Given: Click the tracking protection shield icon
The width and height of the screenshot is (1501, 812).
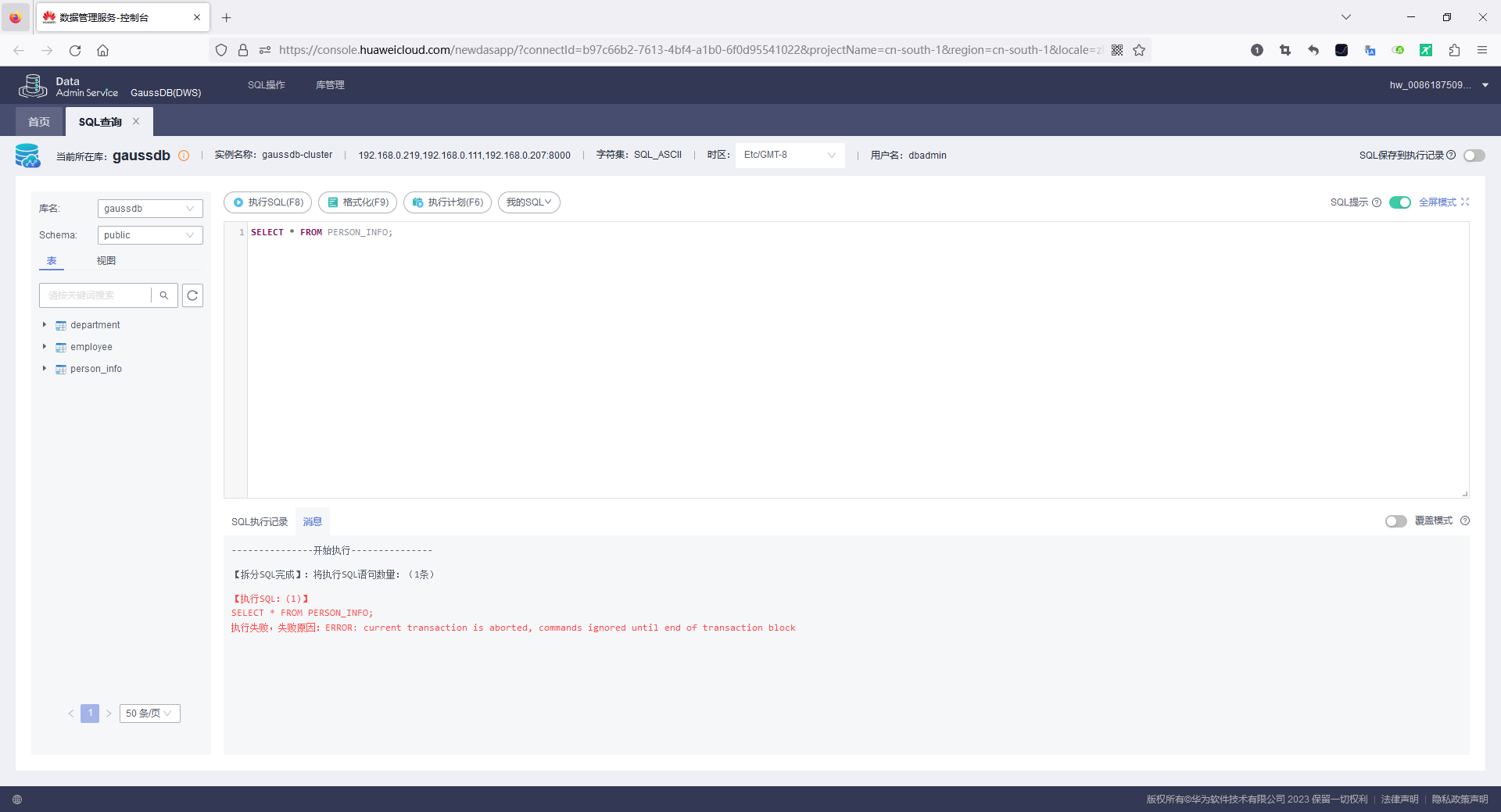Looking at the screenshot, I should click(x=221, y=50).
